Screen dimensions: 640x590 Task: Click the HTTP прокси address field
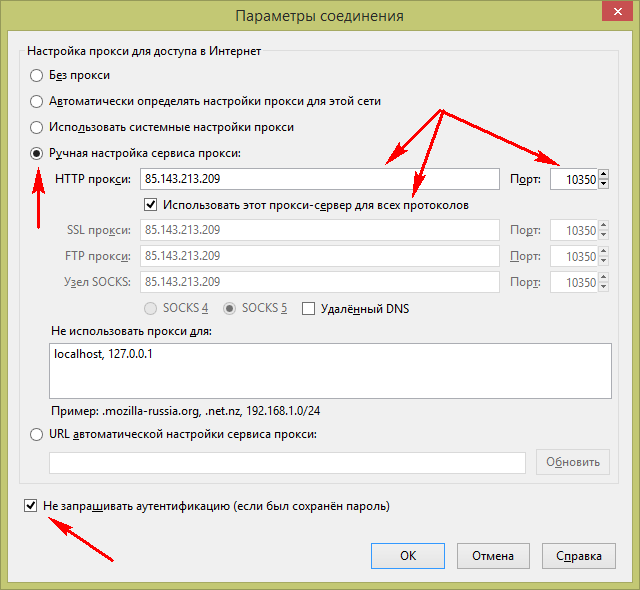[320, 179]
